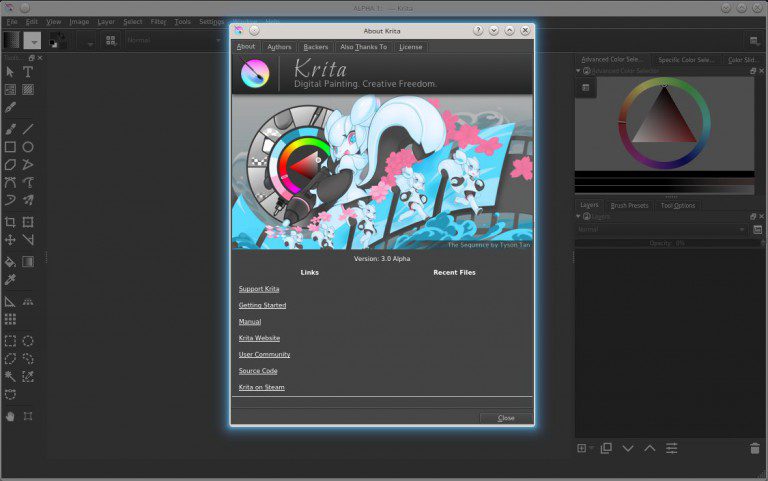Open the workspace chooser icon at top right
Screen dimensions: 768x481
754,41
